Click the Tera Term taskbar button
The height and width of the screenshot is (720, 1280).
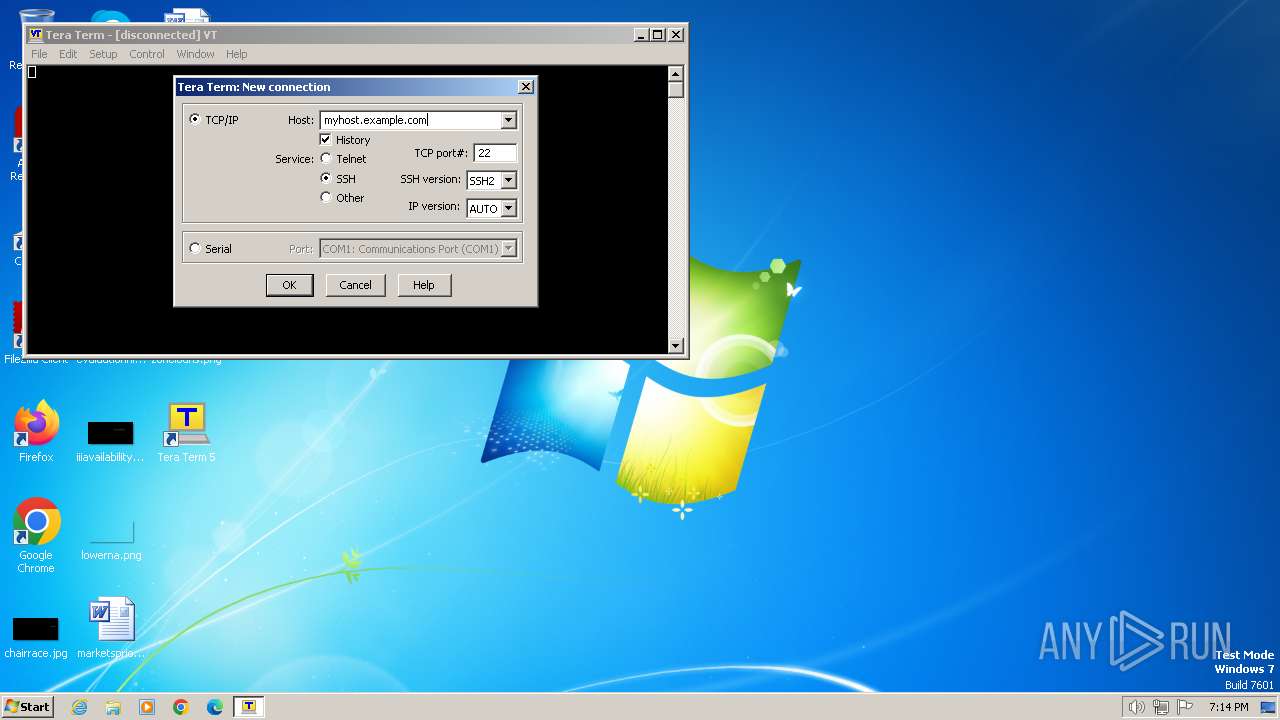[x=248, y=707]
